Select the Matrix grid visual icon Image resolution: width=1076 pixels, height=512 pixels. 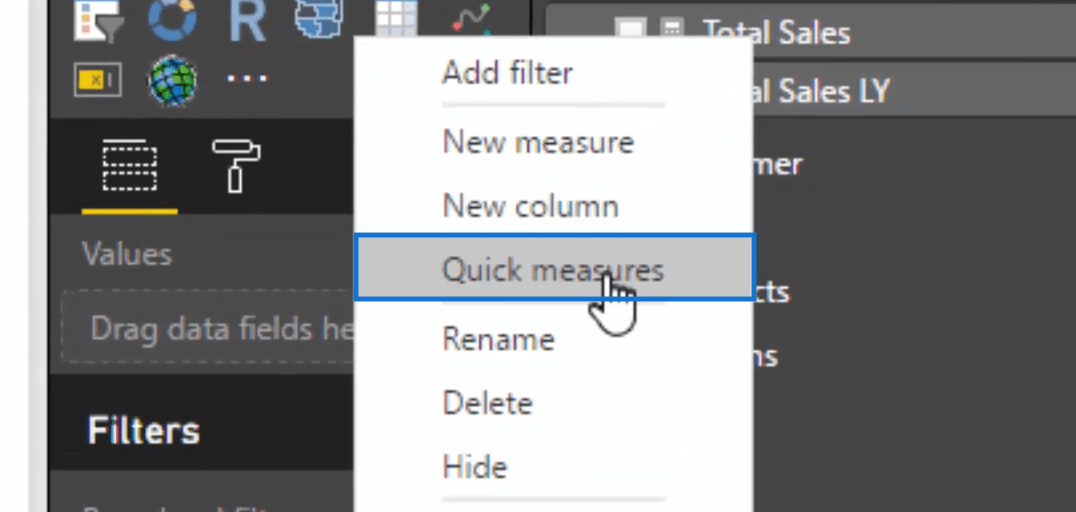point(397,19)
